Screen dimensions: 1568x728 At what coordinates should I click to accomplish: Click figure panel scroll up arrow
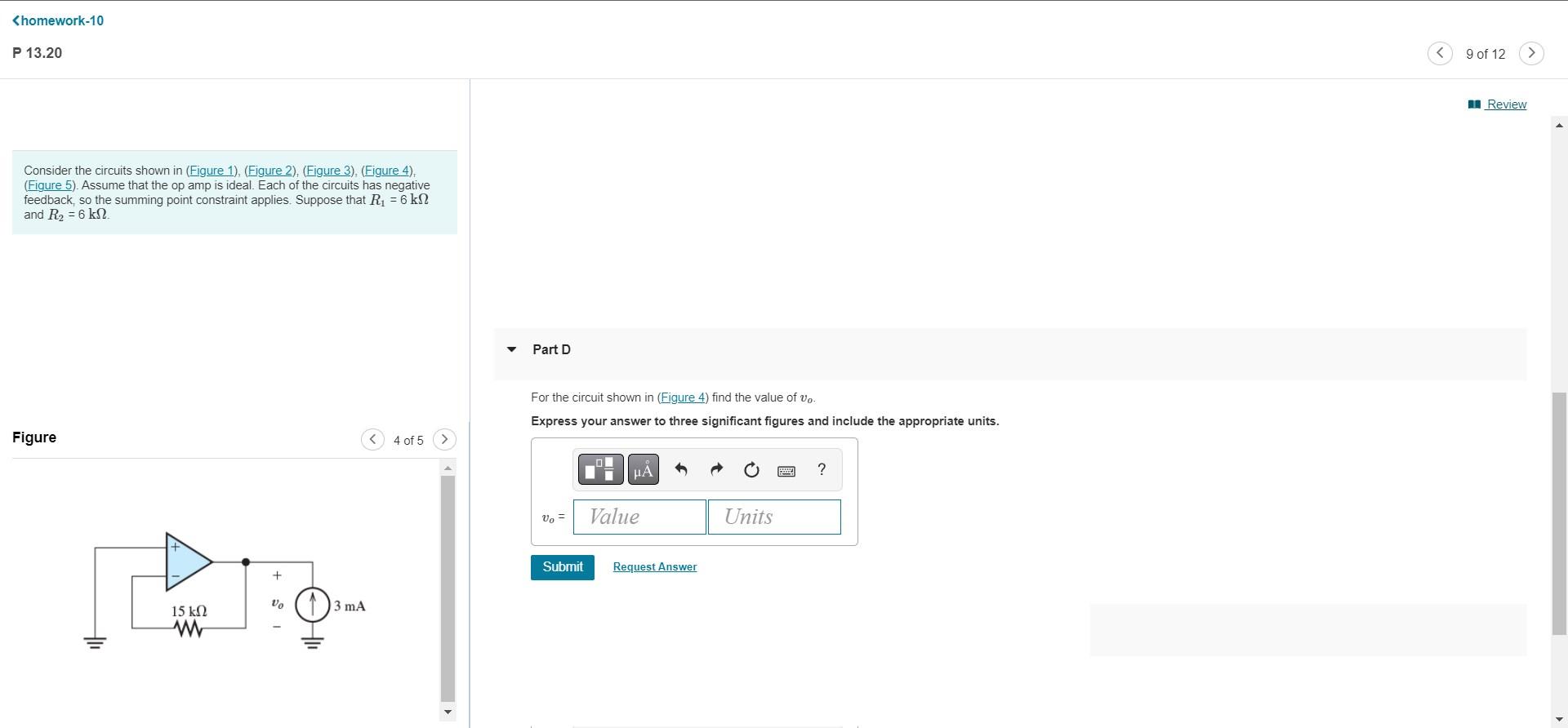pyautogui.click(x=448, y=468)
